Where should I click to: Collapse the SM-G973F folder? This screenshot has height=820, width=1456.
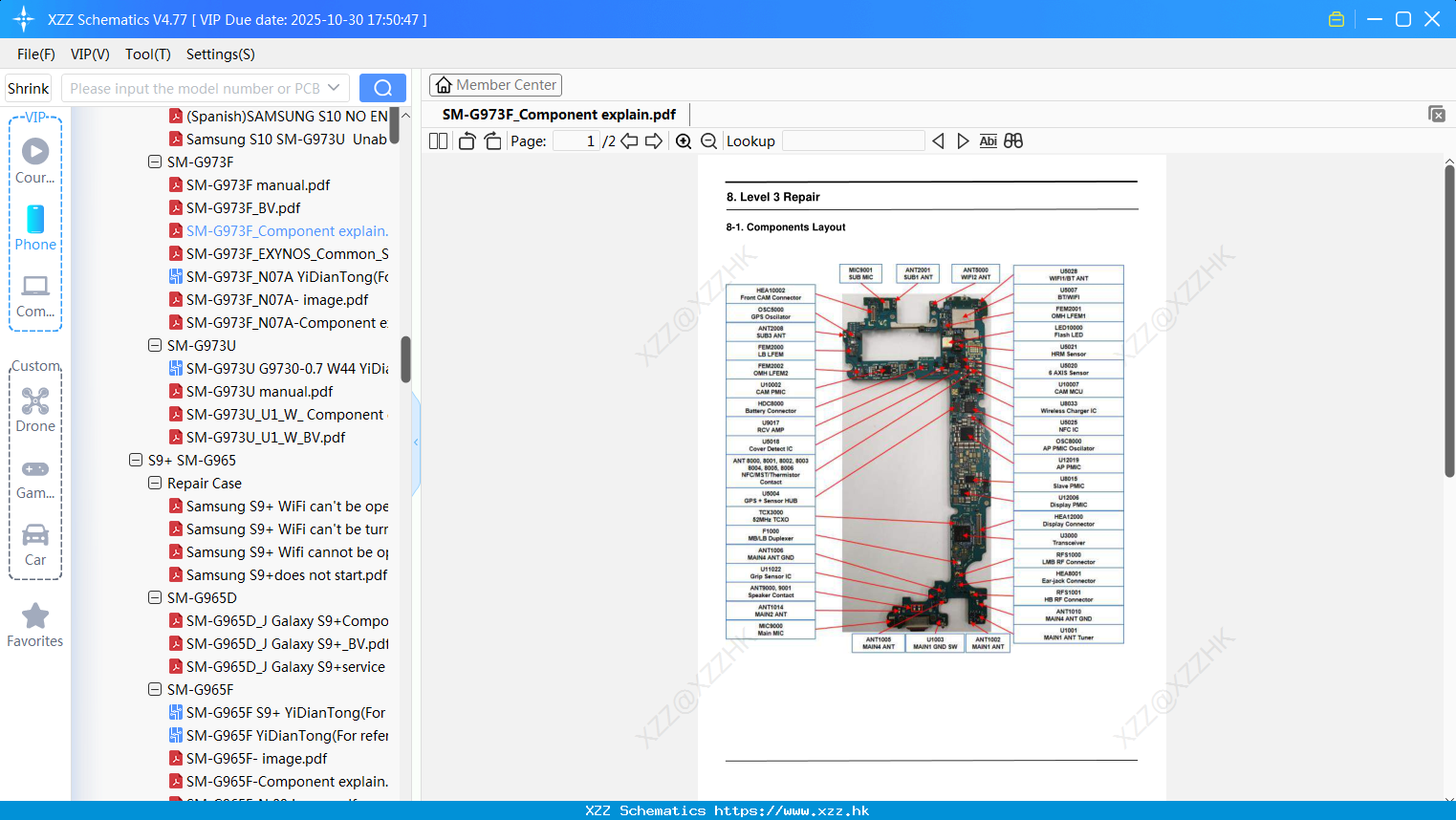155,162
